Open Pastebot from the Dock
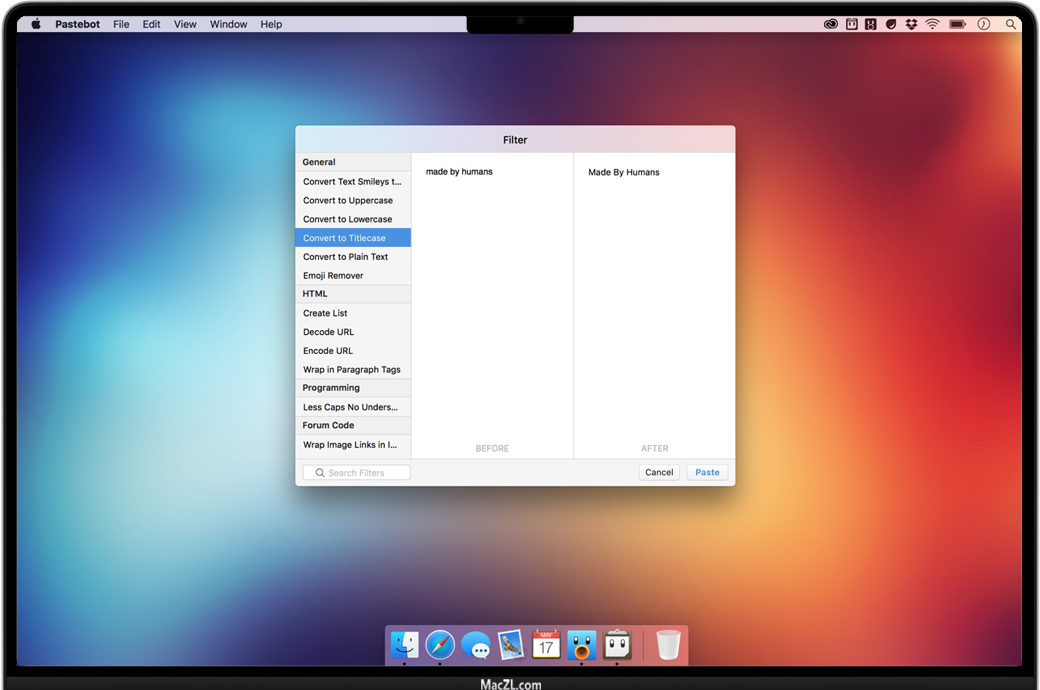 (x=617, y=645)
